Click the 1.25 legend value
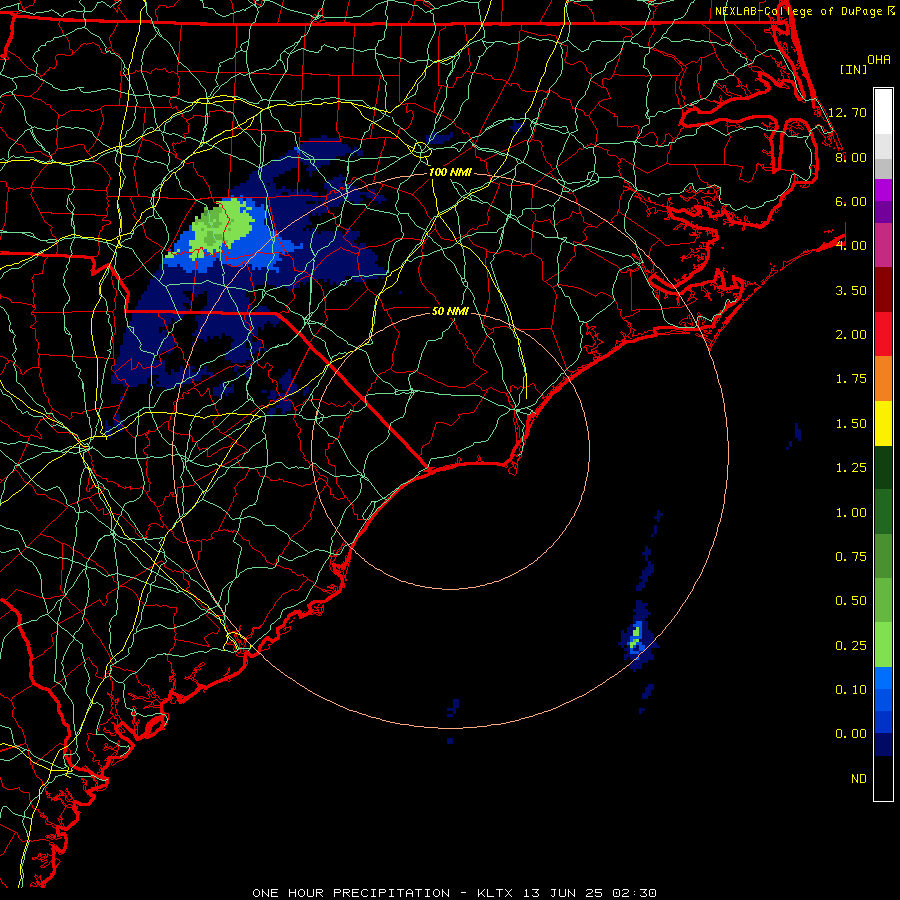The width and height of the screenshot is (900, 900). click(851, 468)
